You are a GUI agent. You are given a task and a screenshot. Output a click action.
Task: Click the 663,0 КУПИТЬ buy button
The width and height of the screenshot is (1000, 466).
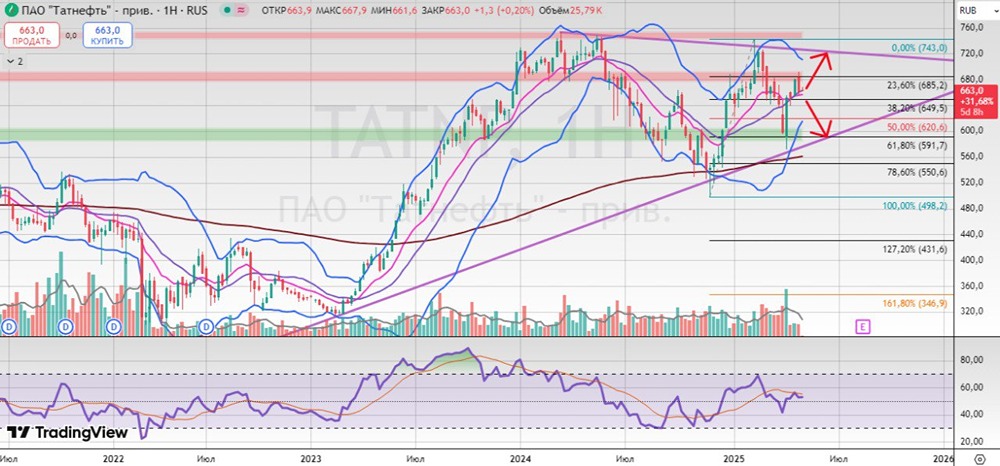(x=107, y=35)
